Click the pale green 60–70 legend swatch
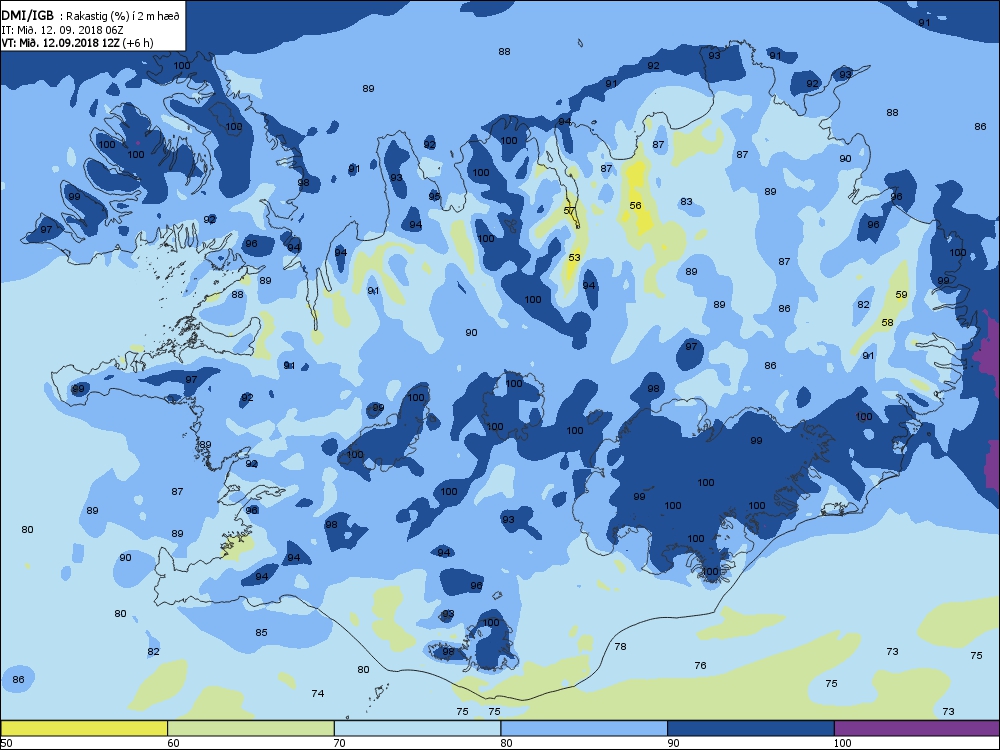 pos(251,728)
